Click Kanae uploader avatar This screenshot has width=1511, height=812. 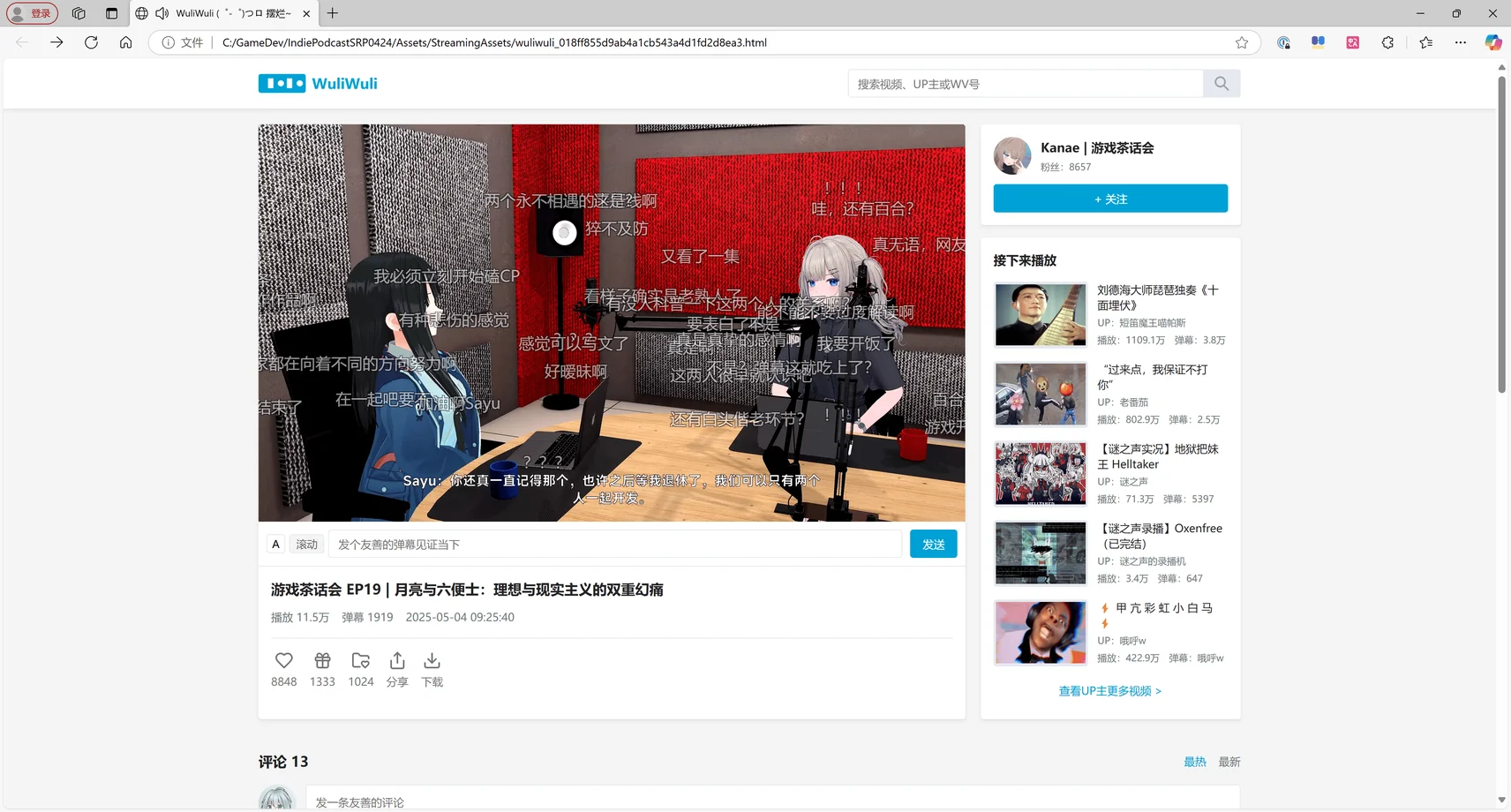[1012, 155]
